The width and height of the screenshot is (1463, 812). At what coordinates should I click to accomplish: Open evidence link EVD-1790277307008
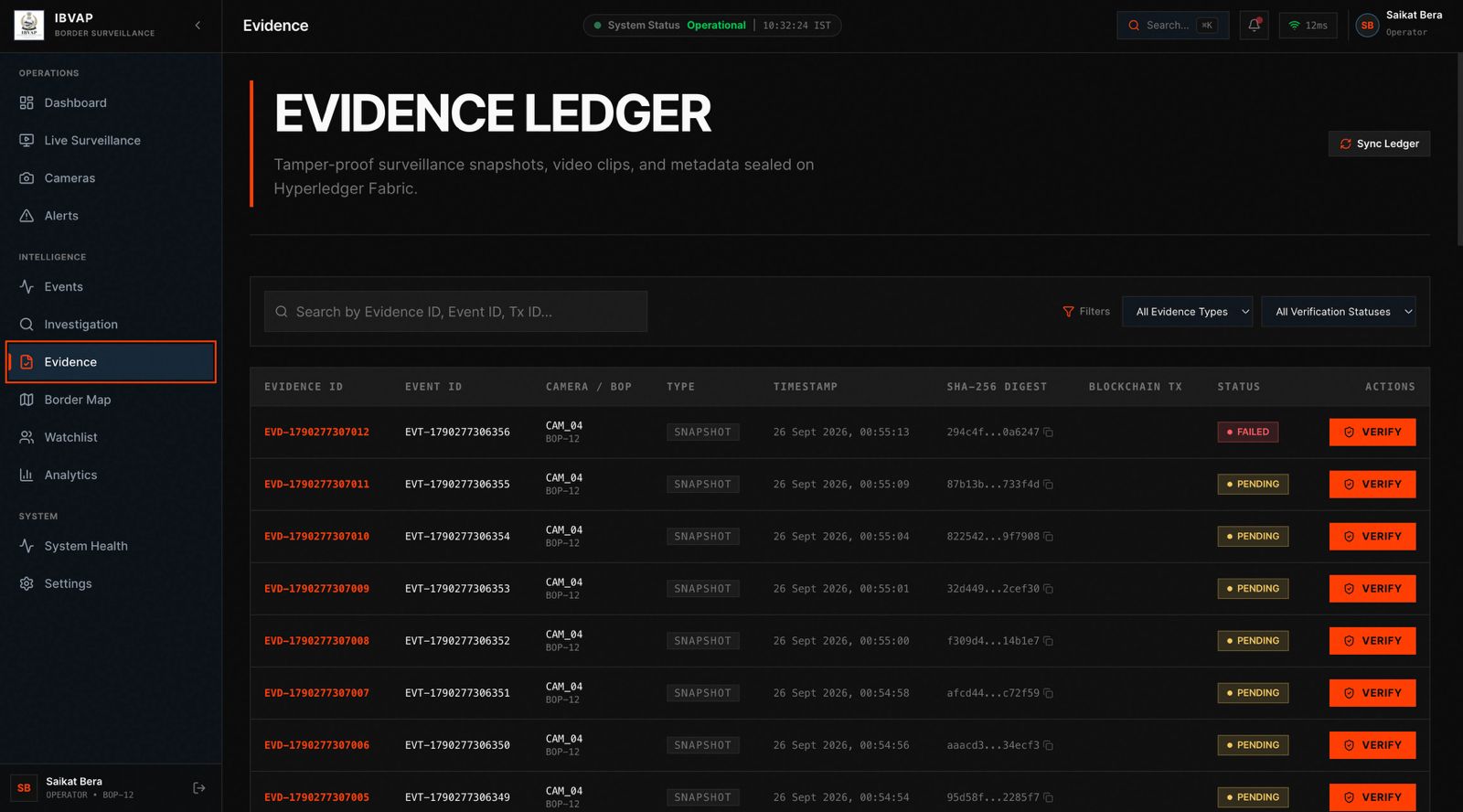[316, 641]
